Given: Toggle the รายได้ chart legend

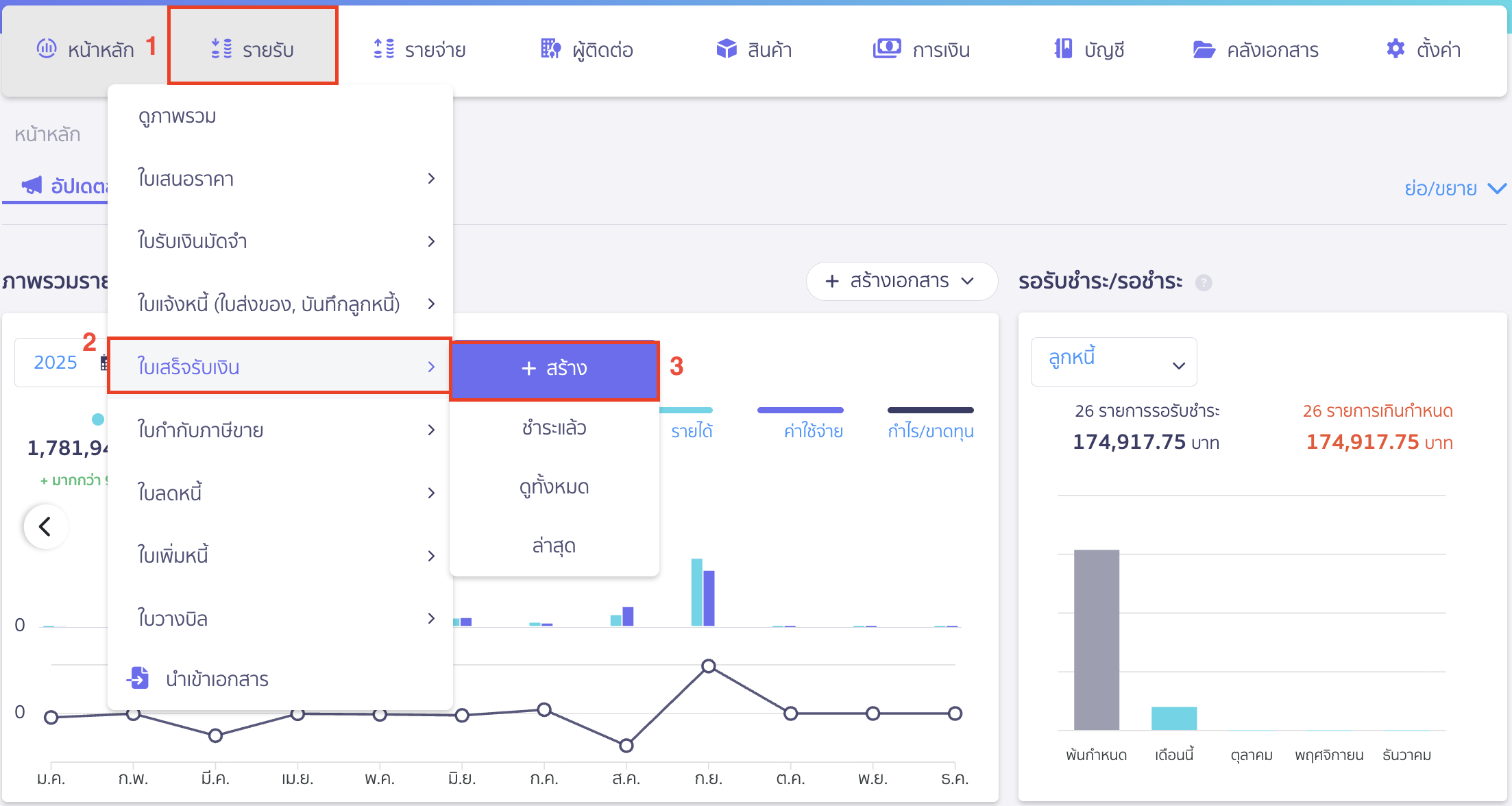Looking at the screenshot, I should 691,430.
